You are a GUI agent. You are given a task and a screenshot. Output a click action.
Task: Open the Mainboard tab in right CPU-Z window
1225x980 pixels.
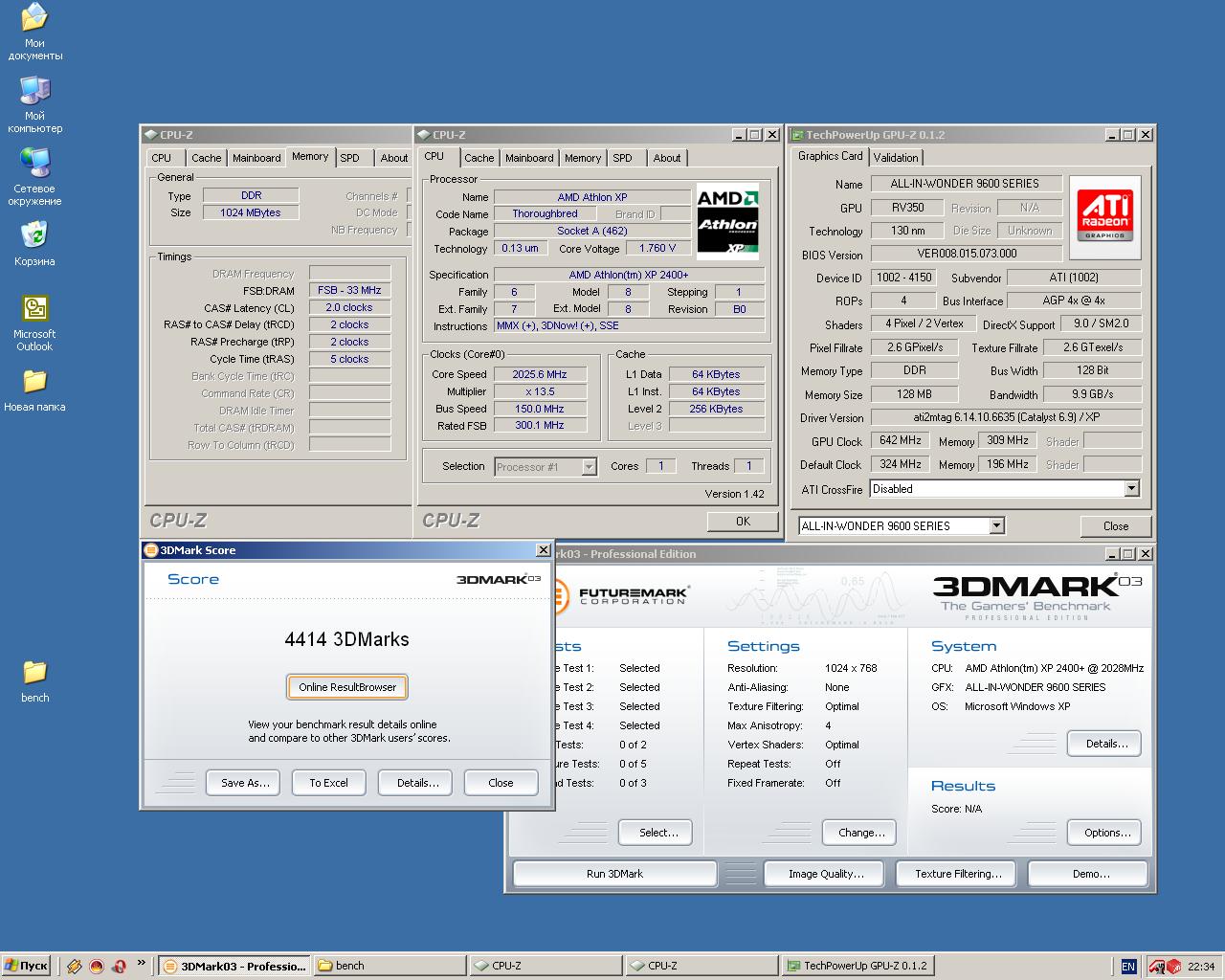pos(529,158)
